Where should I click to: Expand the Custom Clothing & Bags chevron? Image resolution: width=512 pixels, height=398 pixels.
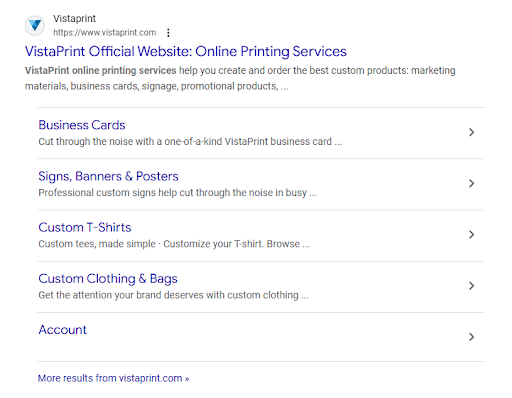471,286
